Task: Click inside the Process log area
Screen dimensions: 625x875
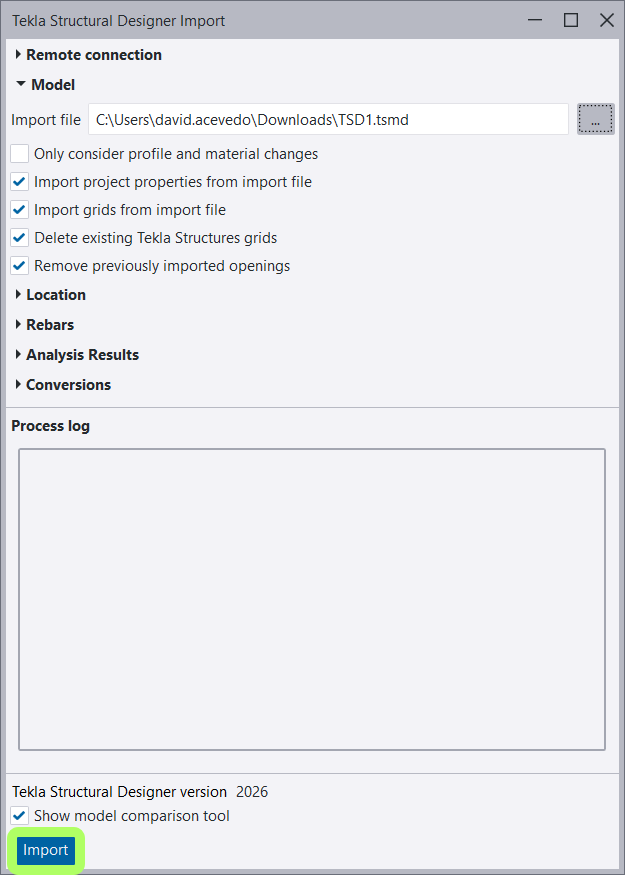Action: pos(312,599)
